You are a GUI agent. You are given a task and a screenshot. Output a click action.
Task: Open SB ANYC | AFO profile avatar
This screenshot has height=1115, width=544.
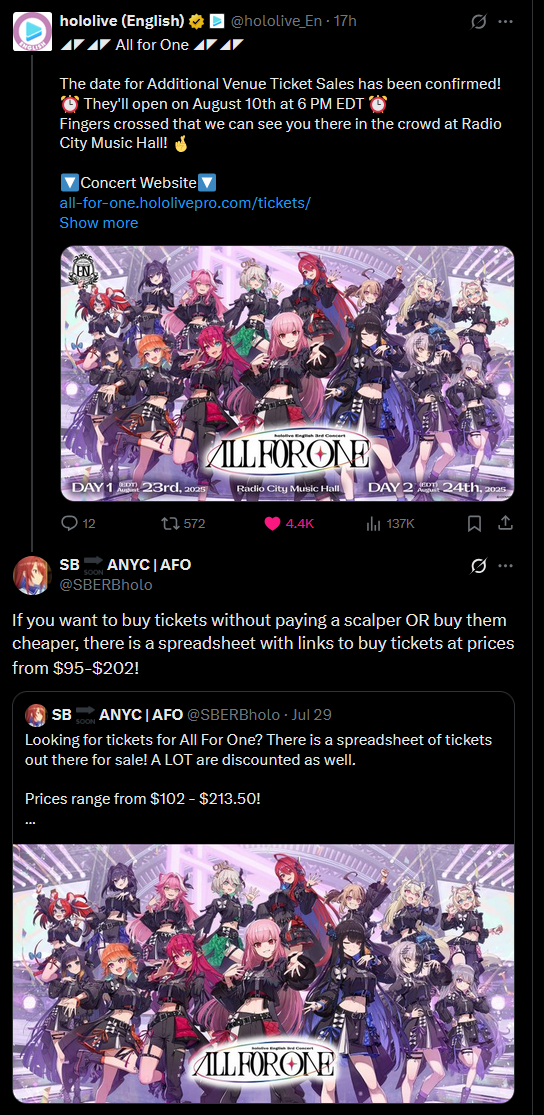pos(32,575)
